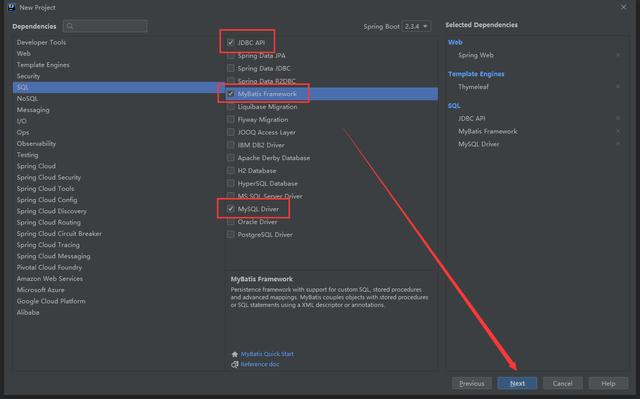
Task: Enable HyperSQL Database checkbox
Action: pos(231,183)
